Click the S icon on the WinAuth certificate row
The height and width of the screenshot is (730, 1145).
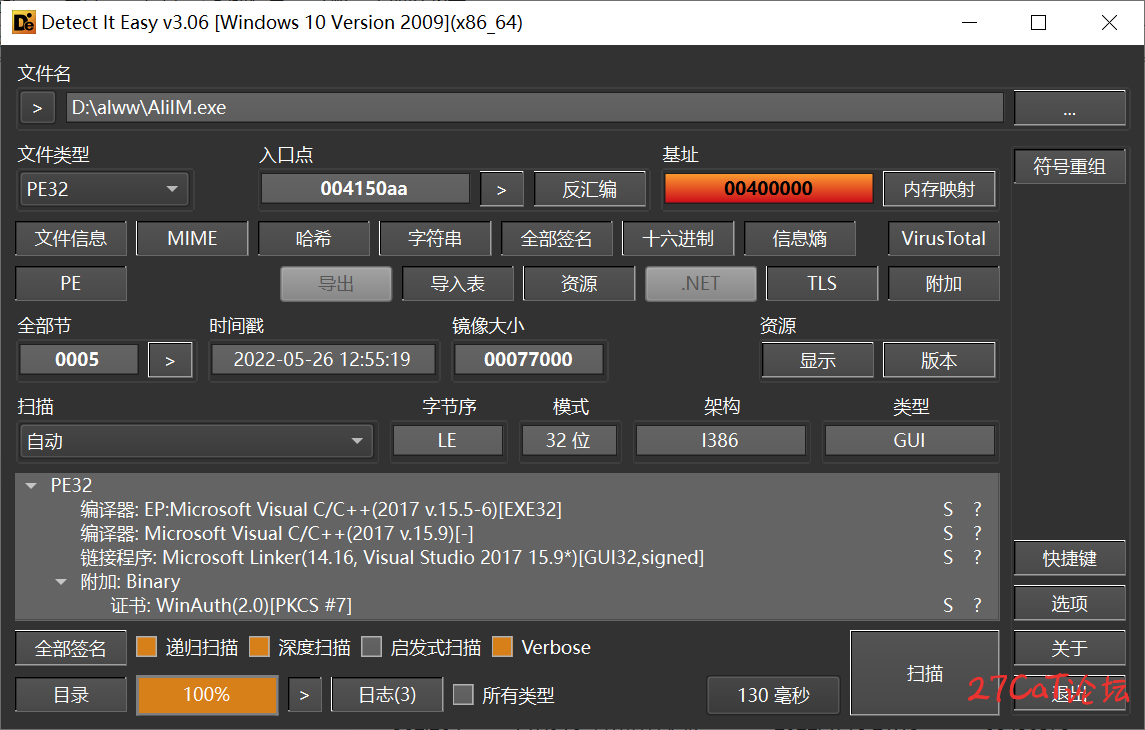tap(948, 605)
